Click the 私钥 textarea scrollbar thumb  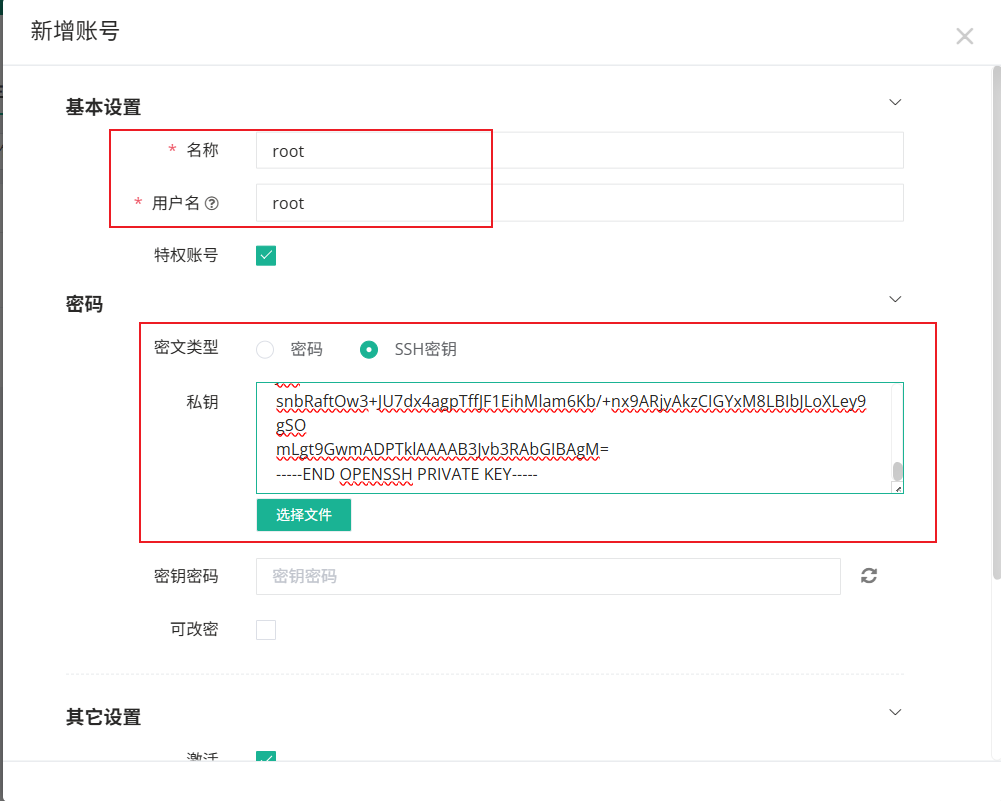click(x=897, y=471)
